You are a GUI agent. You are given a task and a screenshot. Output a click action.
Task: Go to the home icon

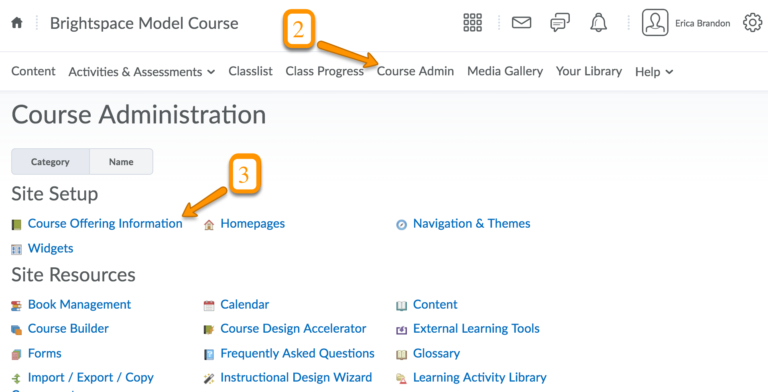tap(17, 23)
